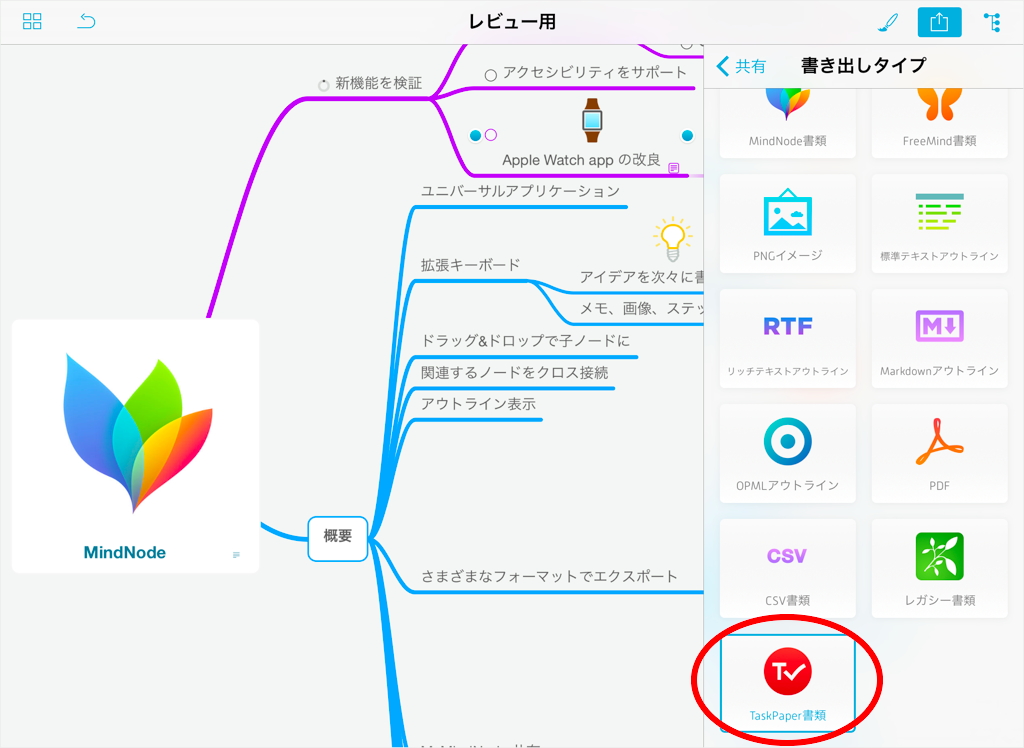
Task: Select the MindNode main node image
Action: click(138, 432)
